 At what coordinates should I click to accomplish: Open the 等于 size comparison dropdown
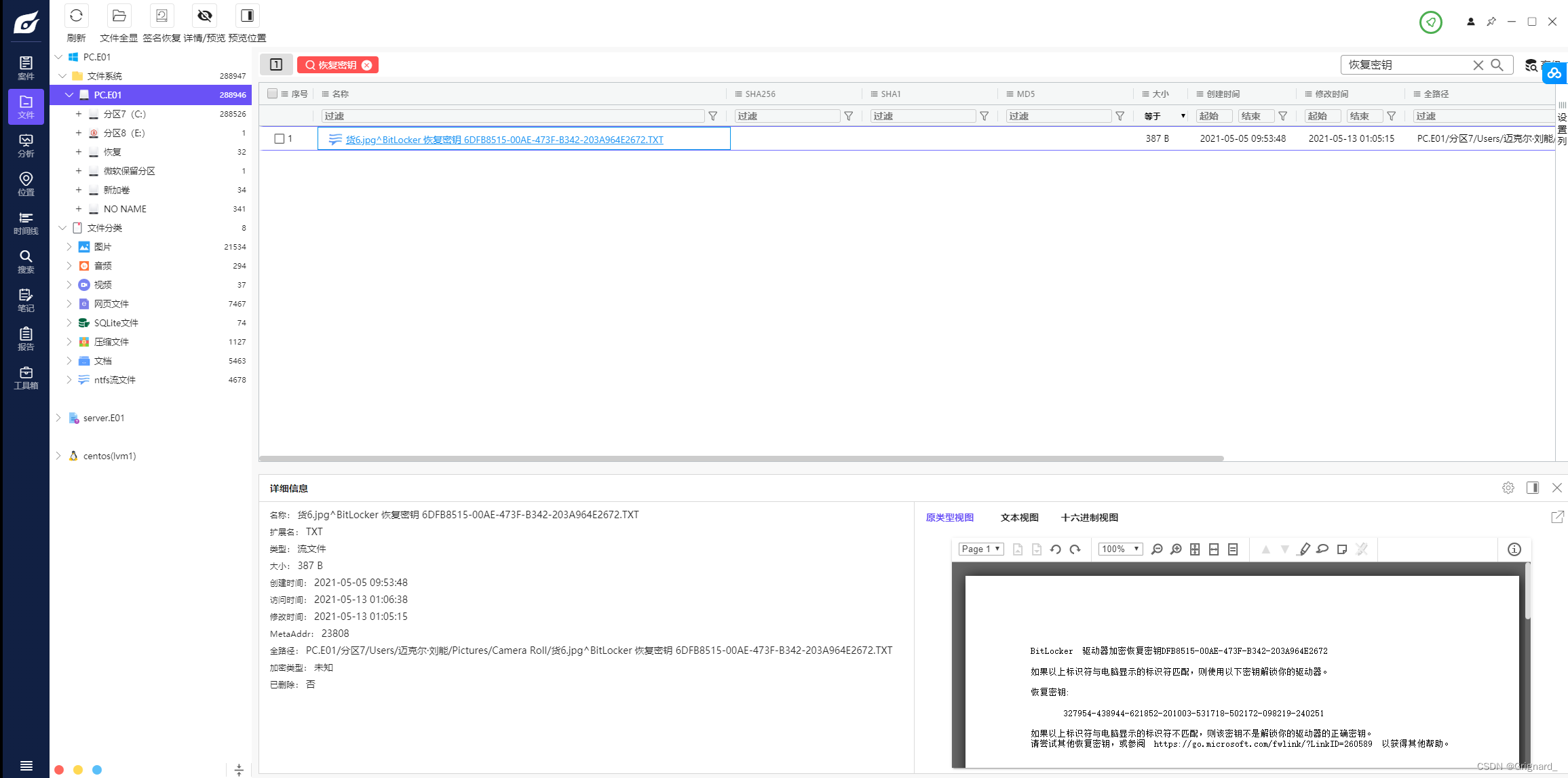1164,116
